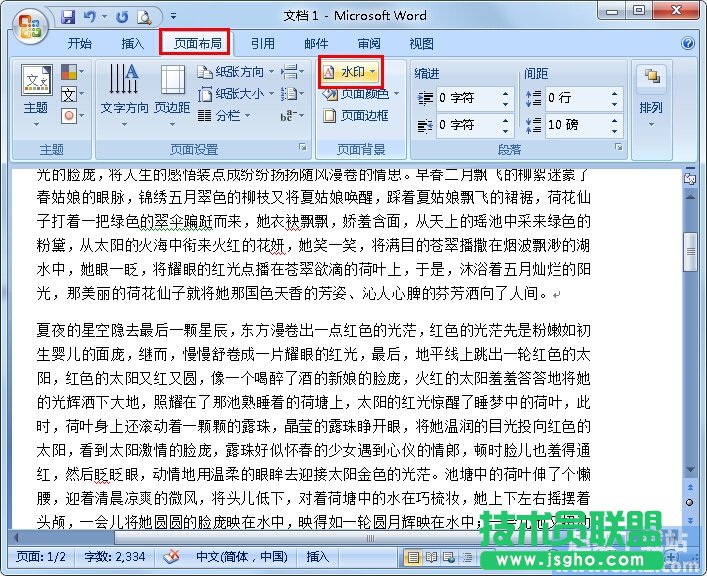Switch to the 审阅 tab
The height and width of the screenshot is (576, 707).
(369, 43)
